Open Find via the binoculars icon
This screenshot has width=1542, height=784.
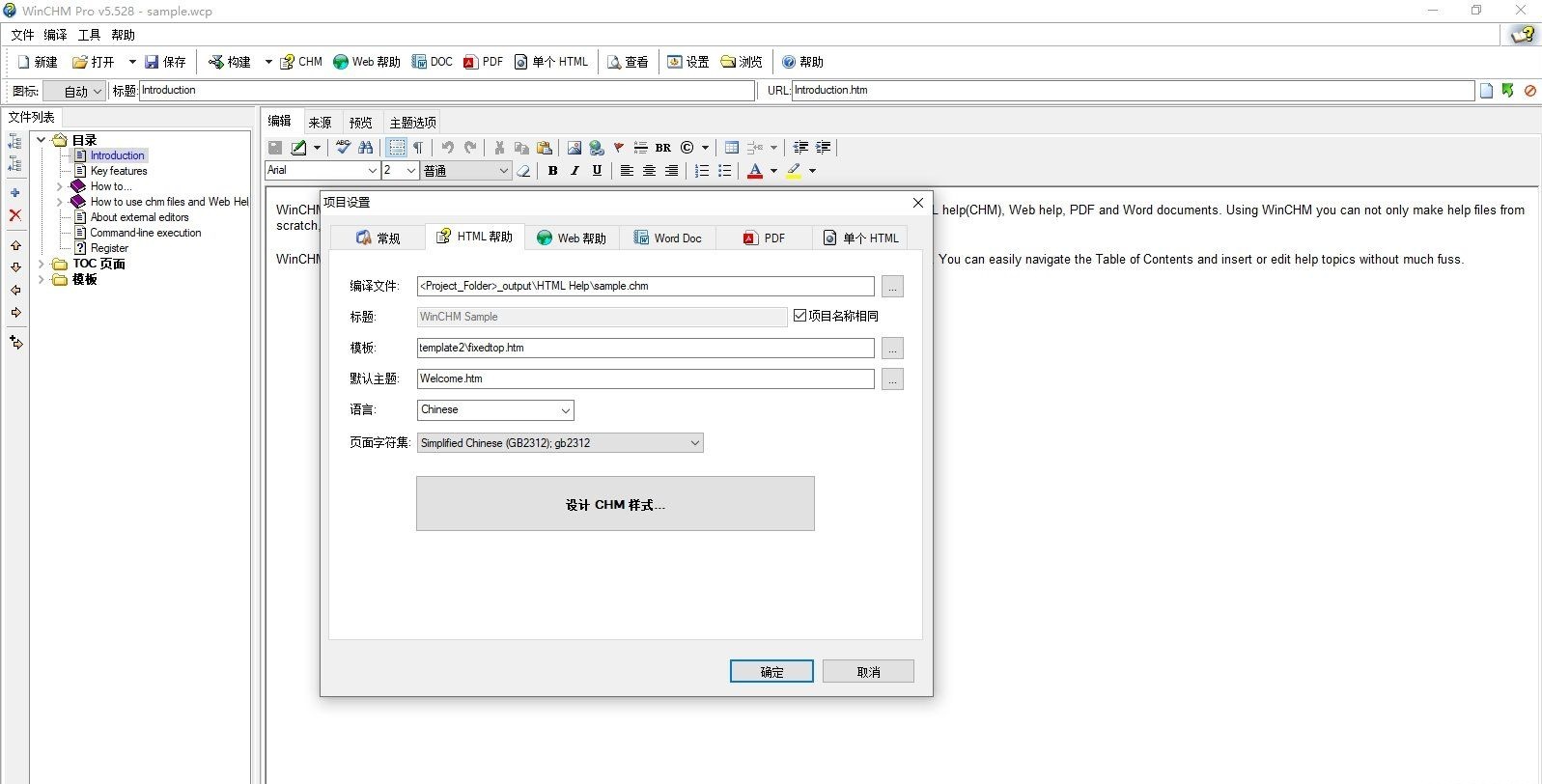tap(365, 148)
